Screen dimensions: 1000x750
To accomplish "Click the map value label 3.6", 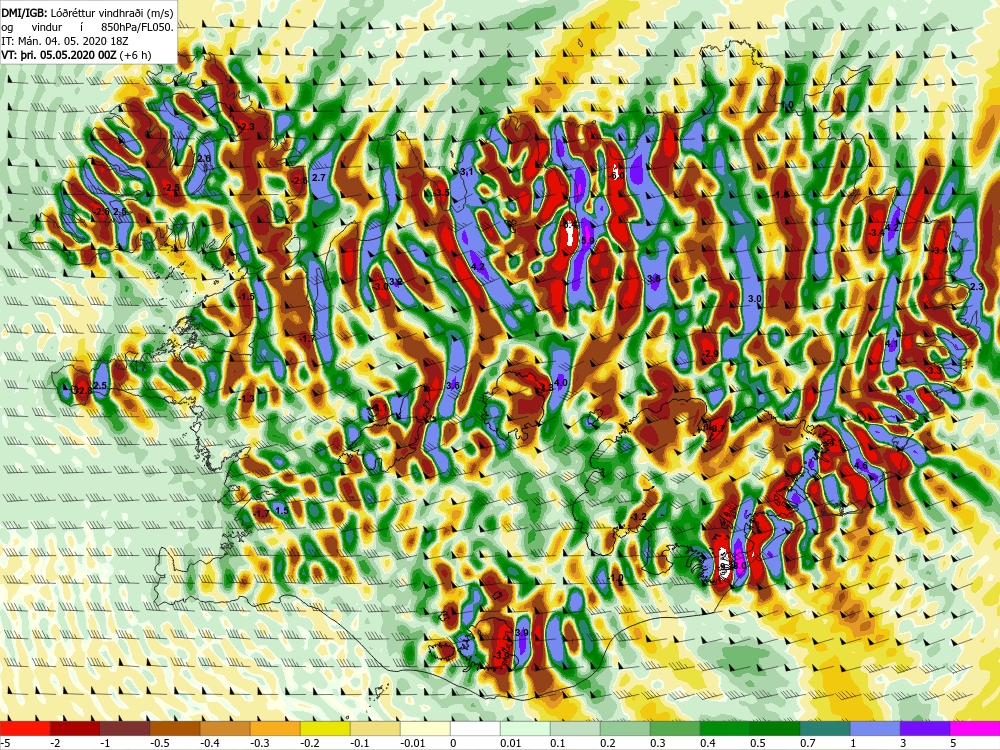I will [453, 385].
